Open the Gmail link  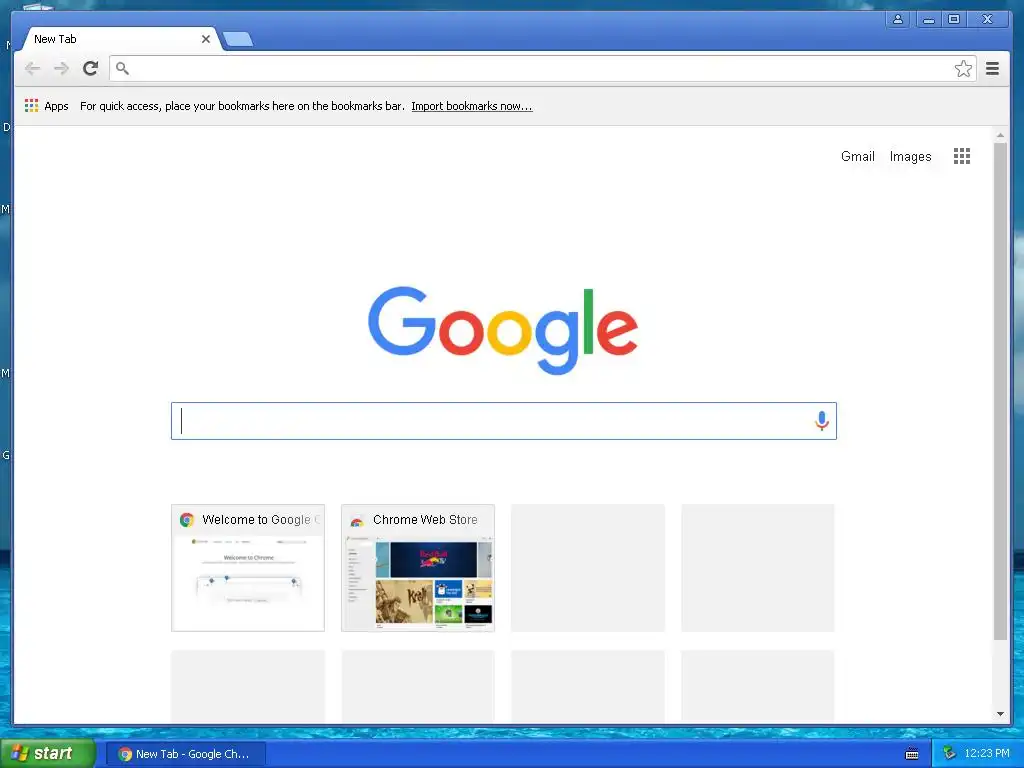[857, 156]
